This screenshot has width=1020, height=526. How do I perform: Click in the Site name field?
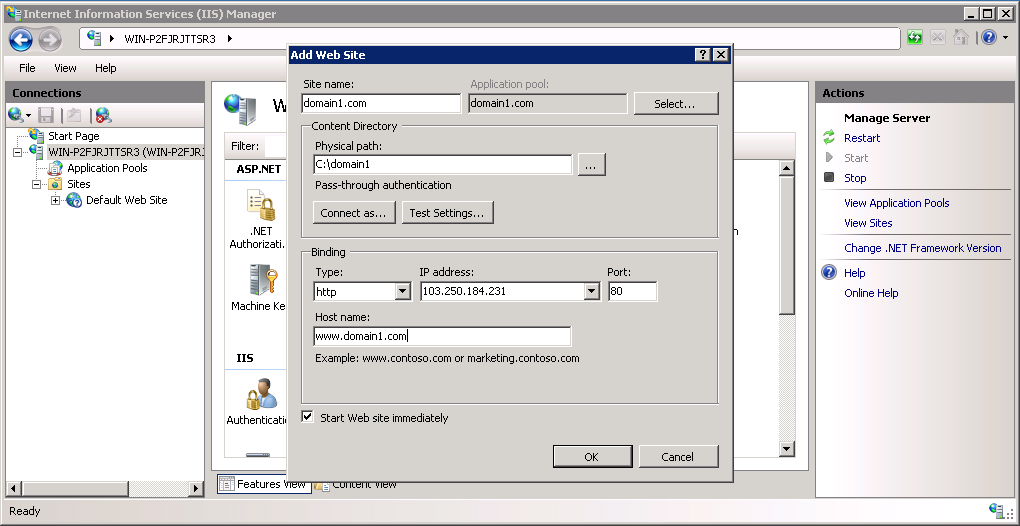(x=381, y=103)
